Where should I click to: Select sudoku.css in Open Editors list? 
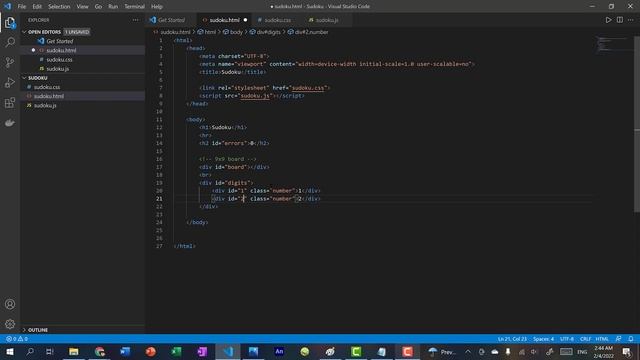[x=60, y=60]
